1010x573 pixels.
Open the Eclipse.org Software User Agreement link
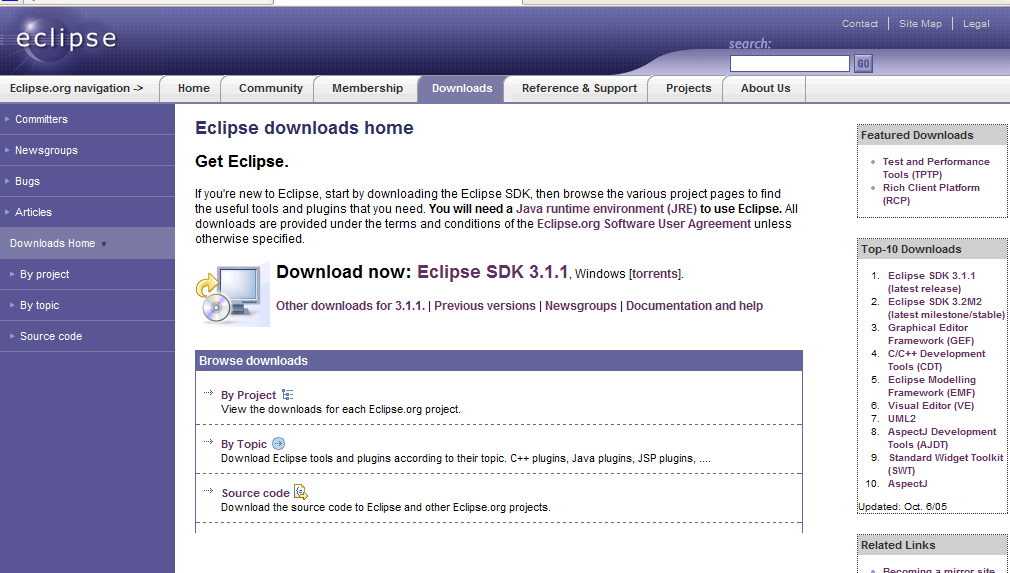(643, 223)
